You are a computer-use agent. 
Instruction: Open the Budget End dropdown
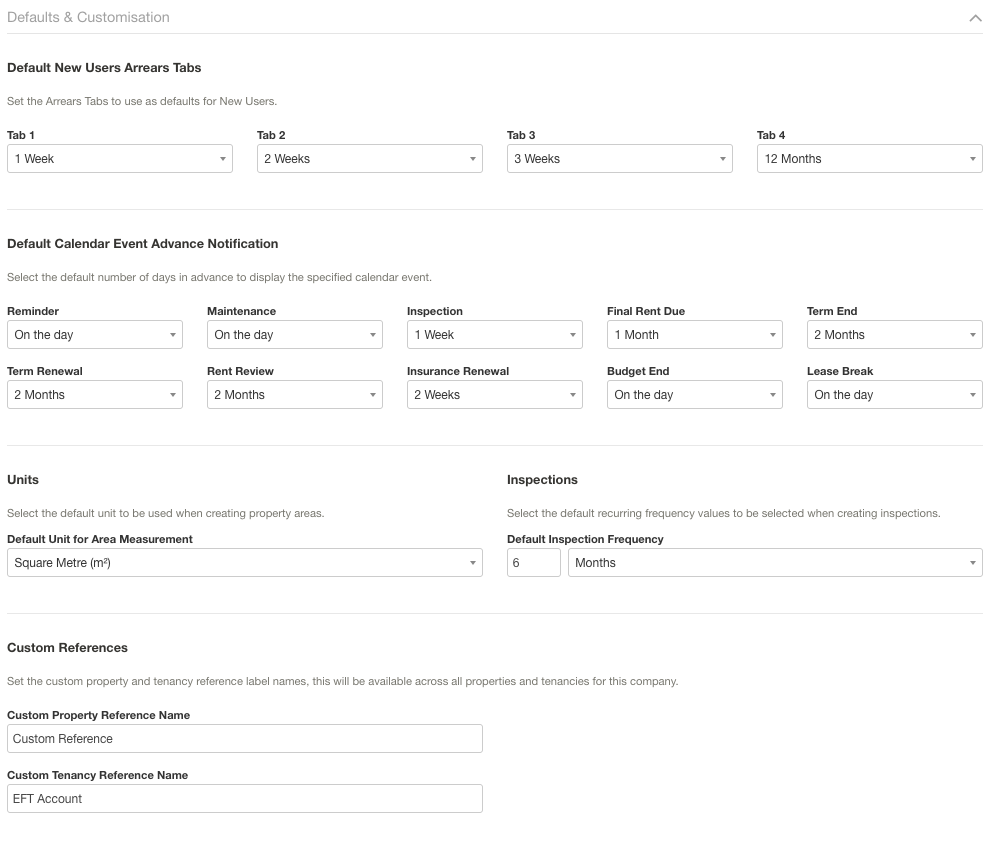(694, 395)
